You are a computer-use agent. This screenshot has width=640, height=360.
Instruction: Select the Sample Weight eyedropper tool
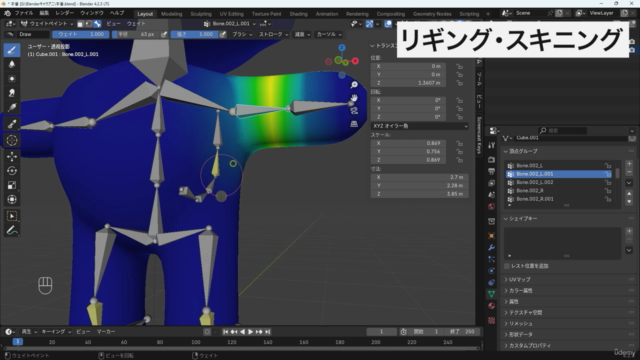tap(12, 124)
